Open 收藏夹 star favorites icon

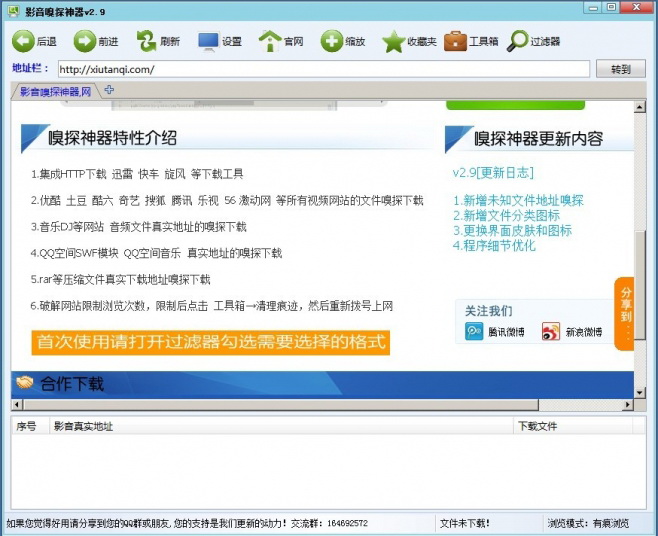pos(394,42)
